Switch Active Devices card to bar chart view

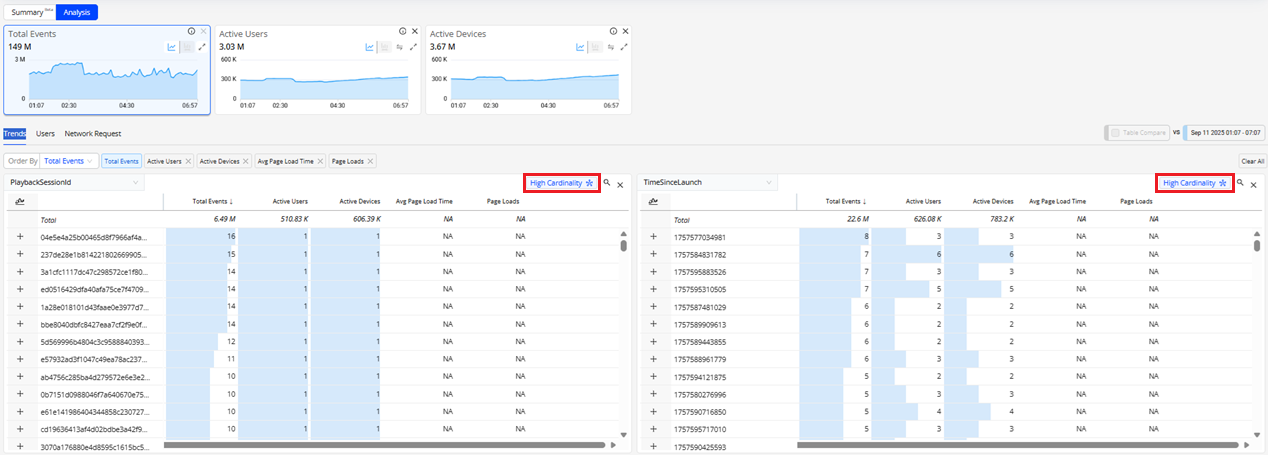click(x=594, y=47)
